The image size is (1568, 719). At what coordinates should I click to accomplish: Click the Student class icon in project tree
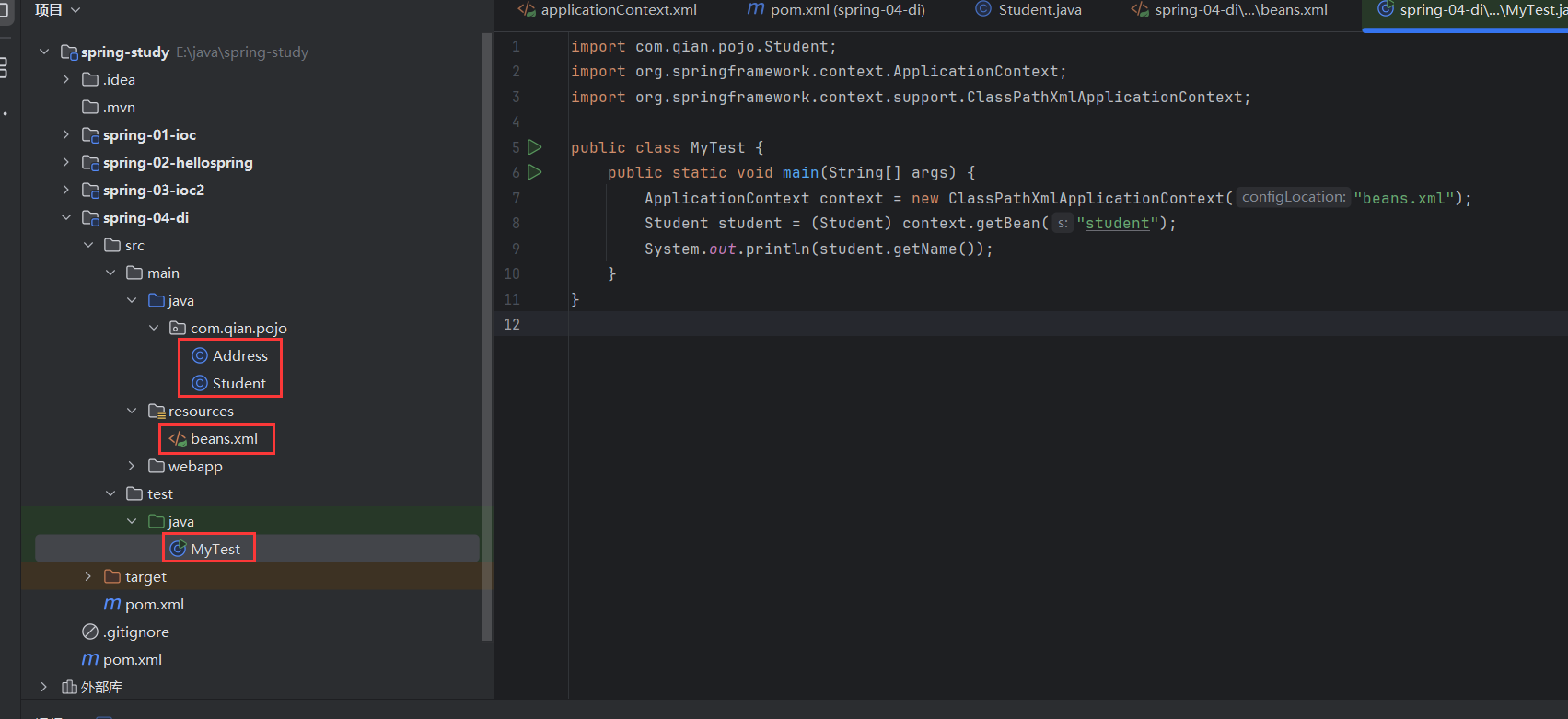pos(200,383)
